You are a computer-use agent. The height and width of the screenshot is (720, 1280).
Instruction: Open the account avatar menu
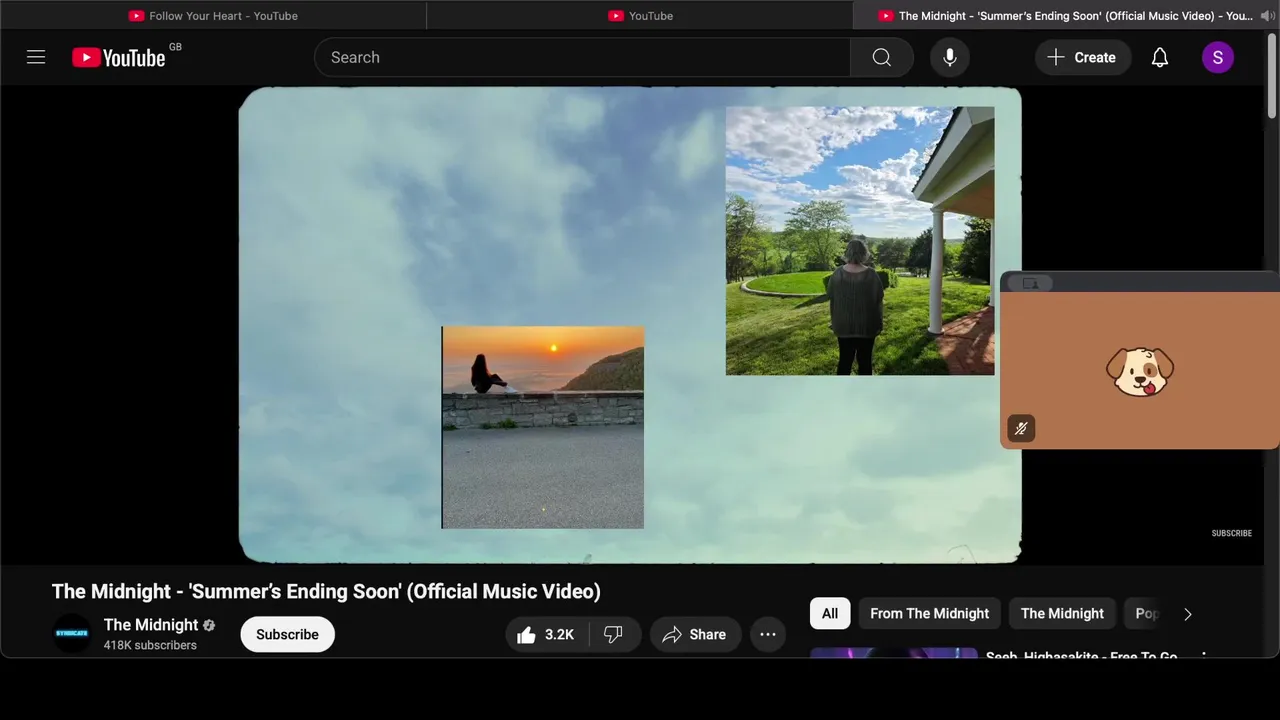[x=1217, y=57]
